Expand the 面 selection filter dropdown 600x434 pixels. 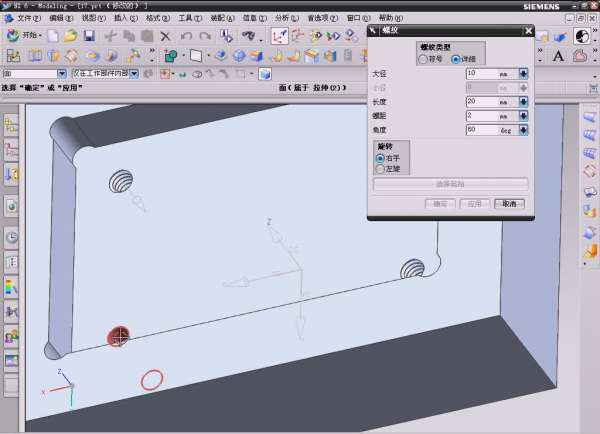63,74
